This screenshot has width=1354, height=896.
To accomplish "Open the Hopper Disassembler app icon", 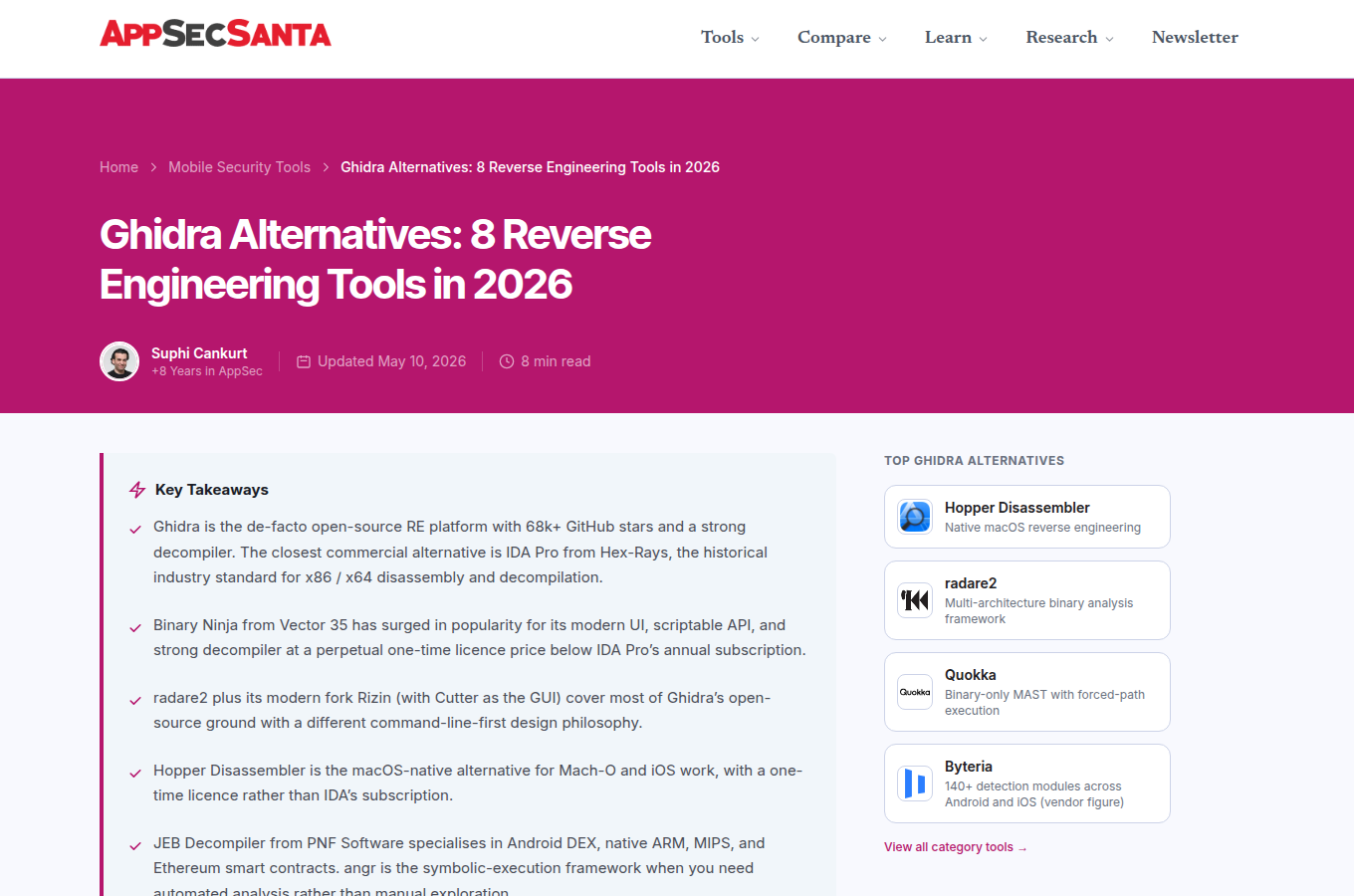I will (915, 517).
